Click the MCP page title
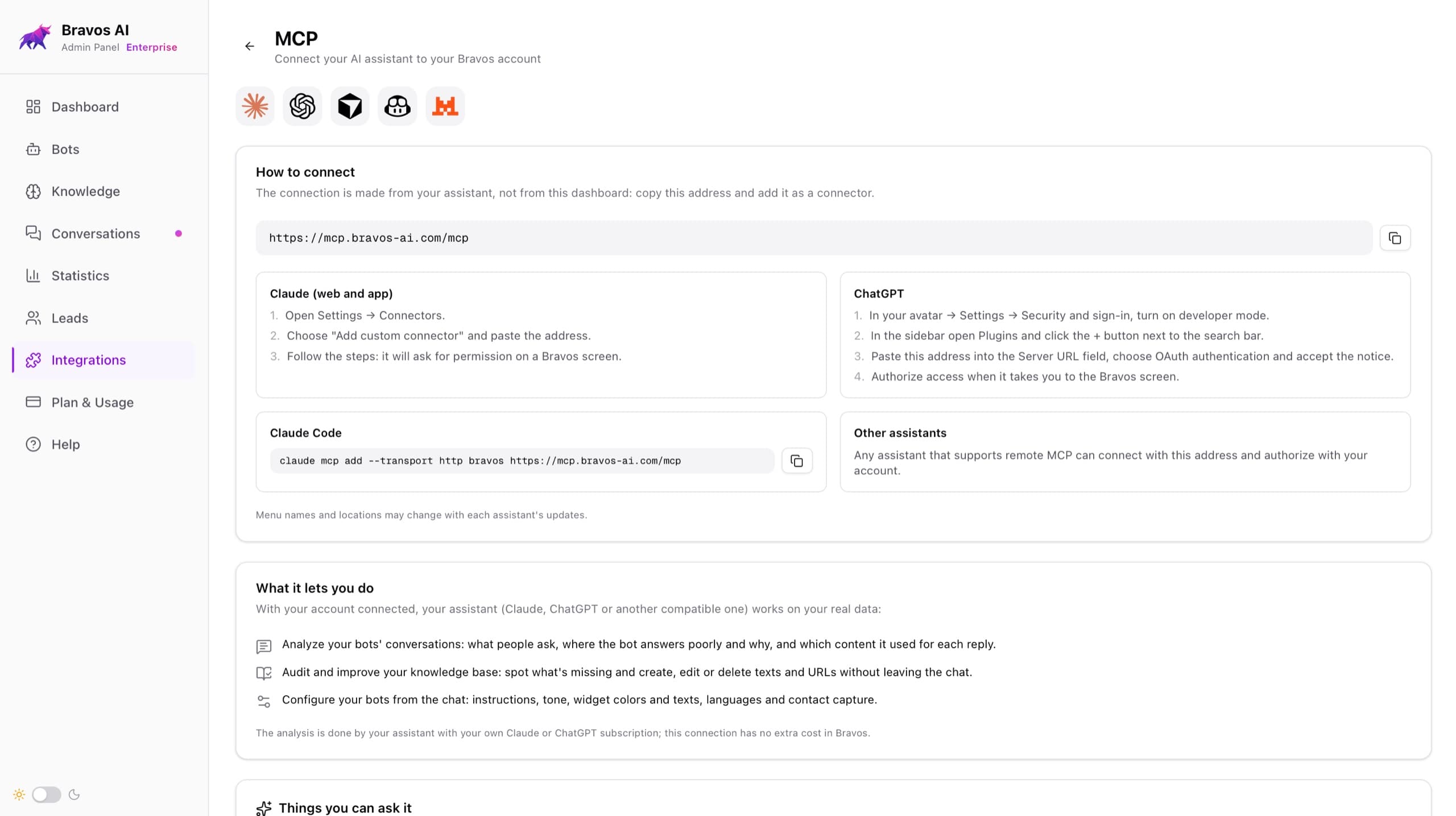 [296, 39]
